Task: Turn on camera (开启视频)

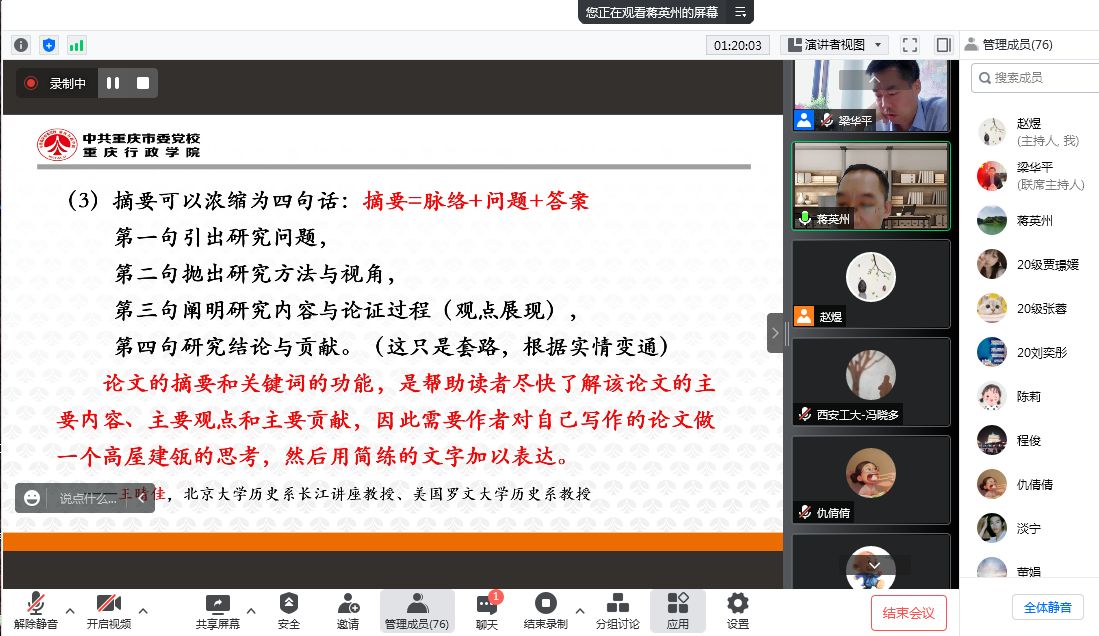Action: click(x=109, y=611)
